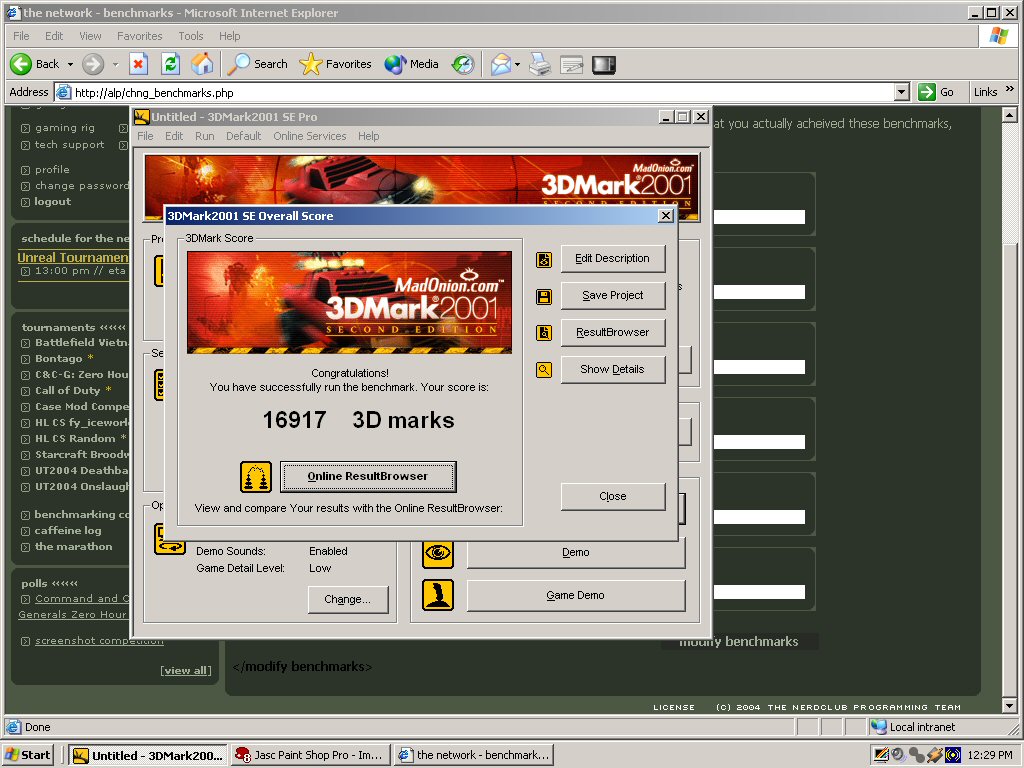The height and width of the screenshot is (768, 1024).
Task: Open the 3DMark File menu
Action: pyautogui.click(x=145, y=136)
